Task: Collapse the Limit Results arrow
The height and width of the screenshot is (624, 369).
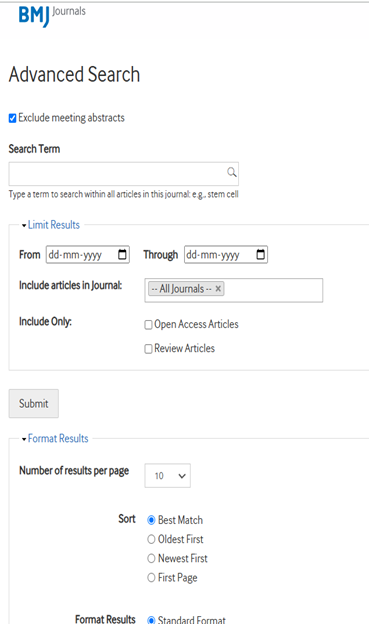Action: click(x=24, y=226)
